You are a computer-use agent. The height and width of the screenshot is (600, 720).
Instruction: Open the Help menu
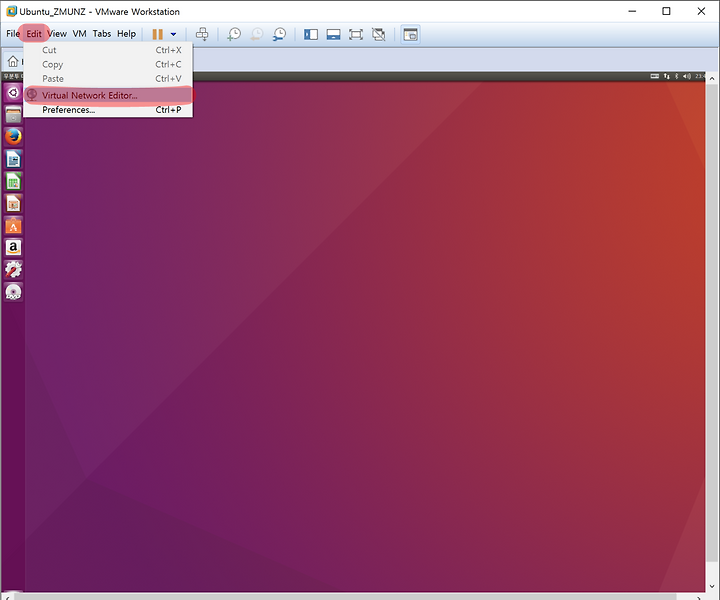pyautogui.click(x=126, y=34)
